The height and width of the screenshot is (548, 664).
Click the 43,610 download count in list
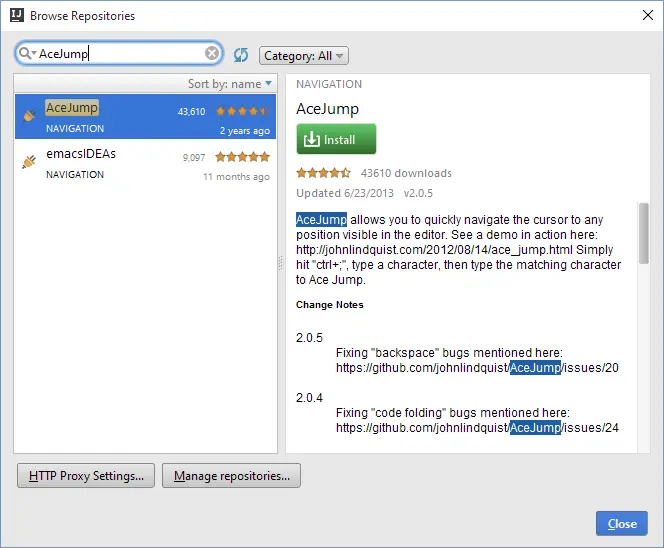click(x=191, y=111)
